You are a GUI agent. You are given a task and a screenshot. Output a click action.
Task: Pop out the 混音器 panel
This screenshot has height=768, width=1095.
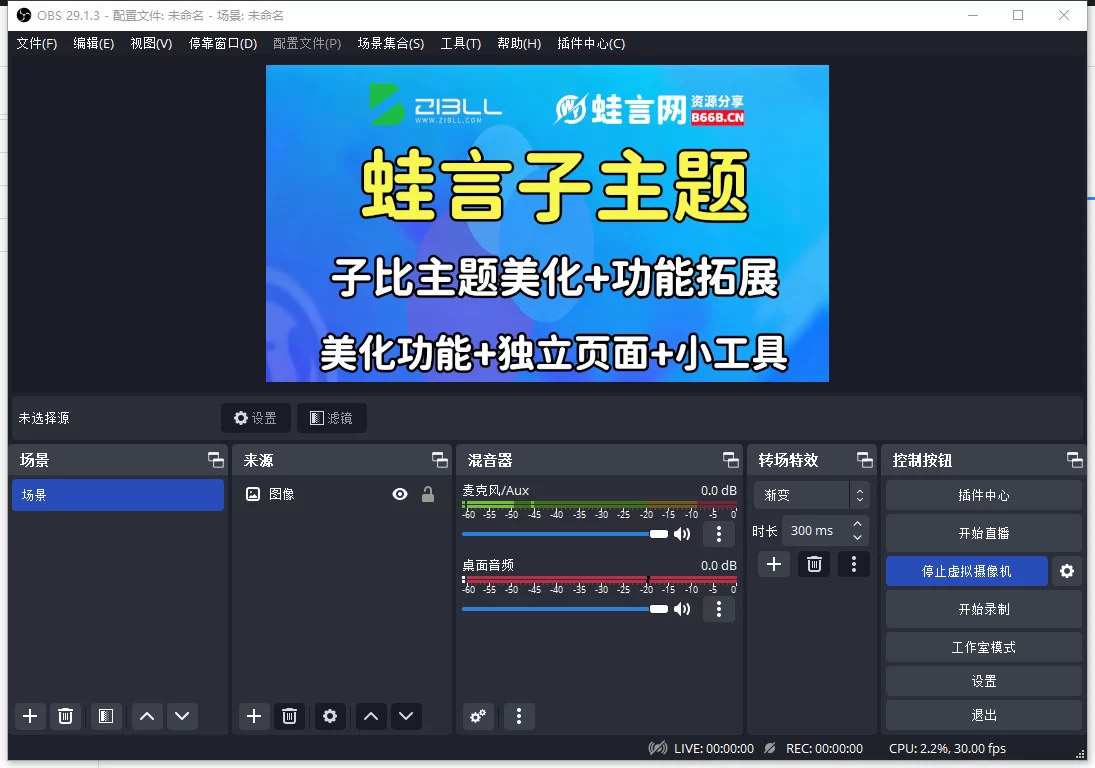(x=731, y=459)
